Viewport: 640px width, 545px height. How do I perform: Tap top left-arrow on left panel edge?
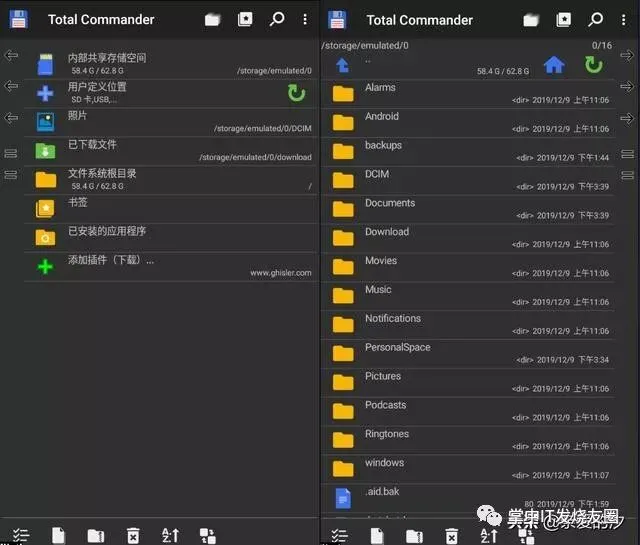click(11, 55)
